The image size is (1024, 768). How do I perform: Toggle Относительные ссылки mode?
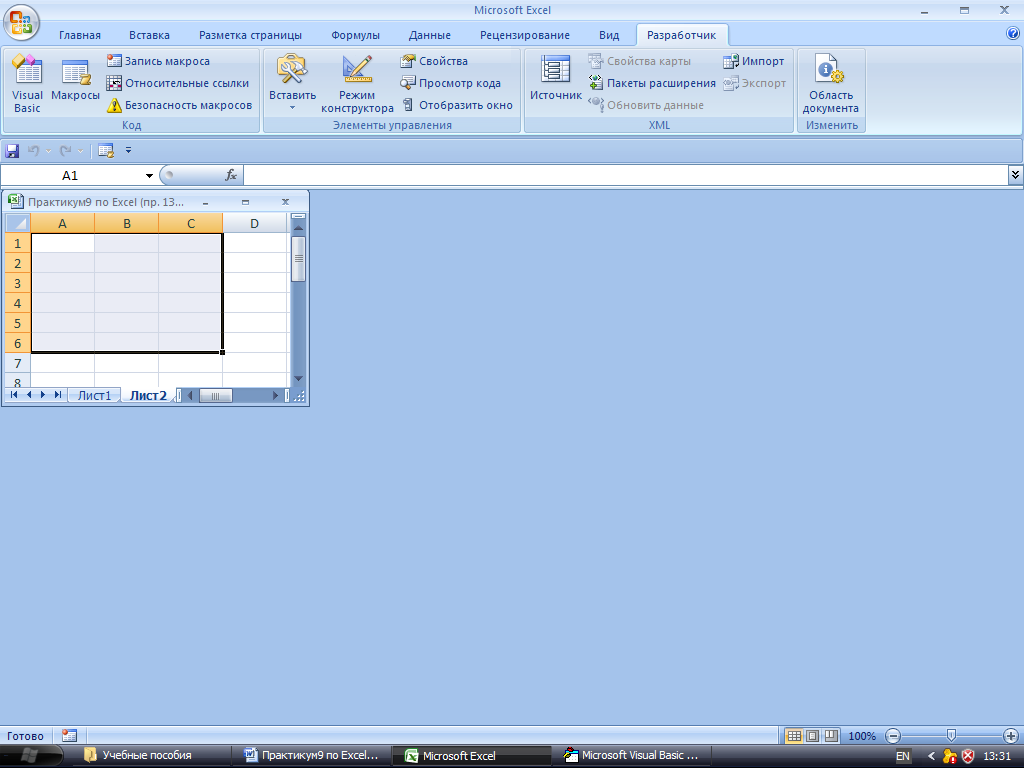click(178, 83)
